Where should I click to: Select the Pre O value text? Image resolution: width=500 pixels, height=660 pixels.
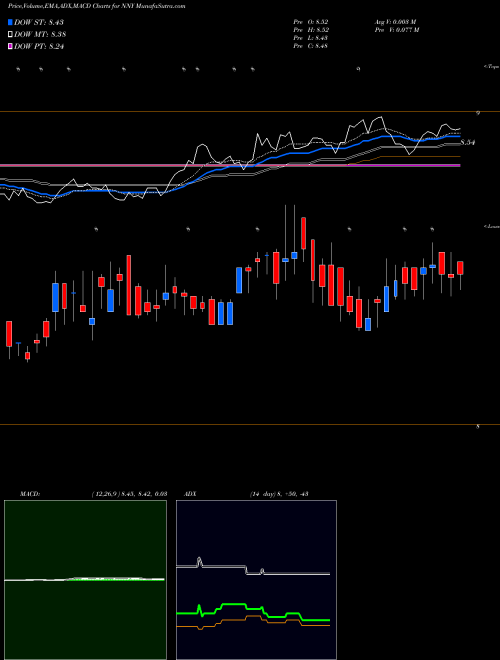point(311,22)
